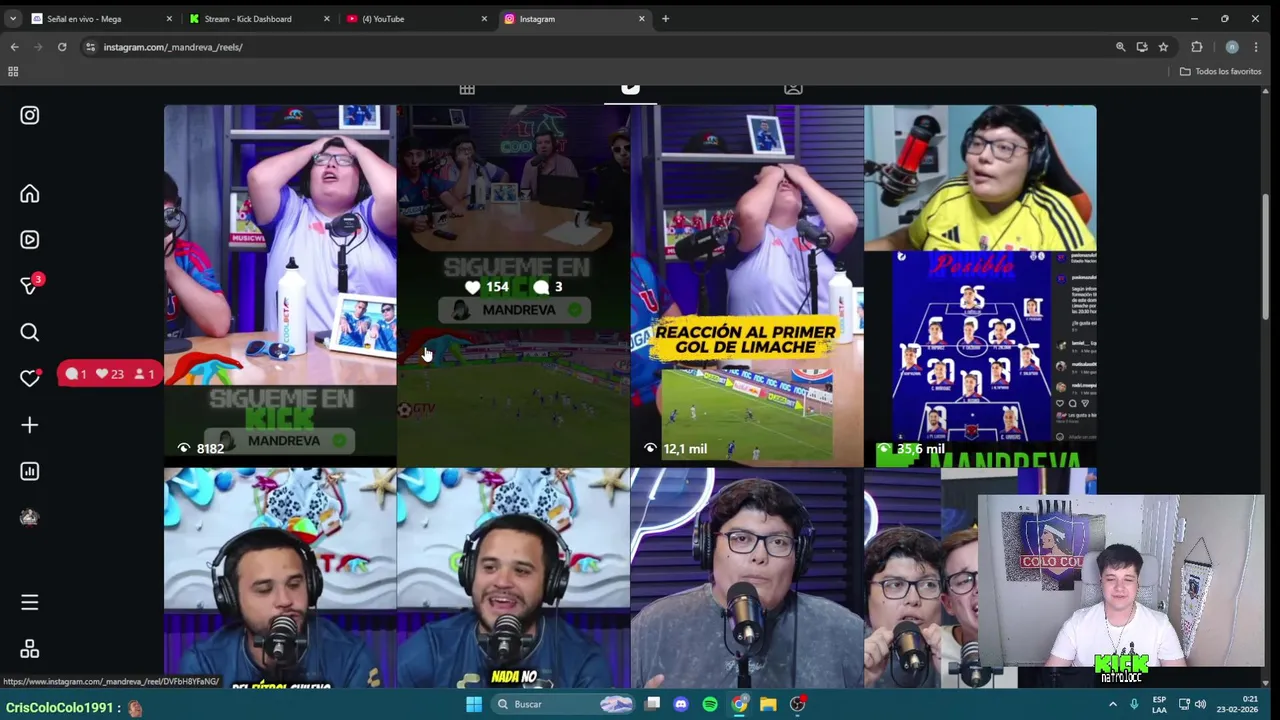The width and height of the screenshot is (1280, 720).
Task: Select the posts grid profile tab
Action: click(467, 89)
